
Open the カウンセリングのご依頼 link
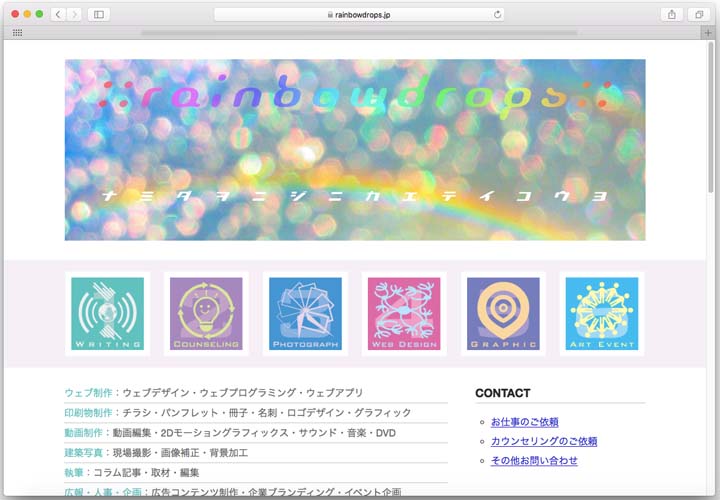pos(543,441)
